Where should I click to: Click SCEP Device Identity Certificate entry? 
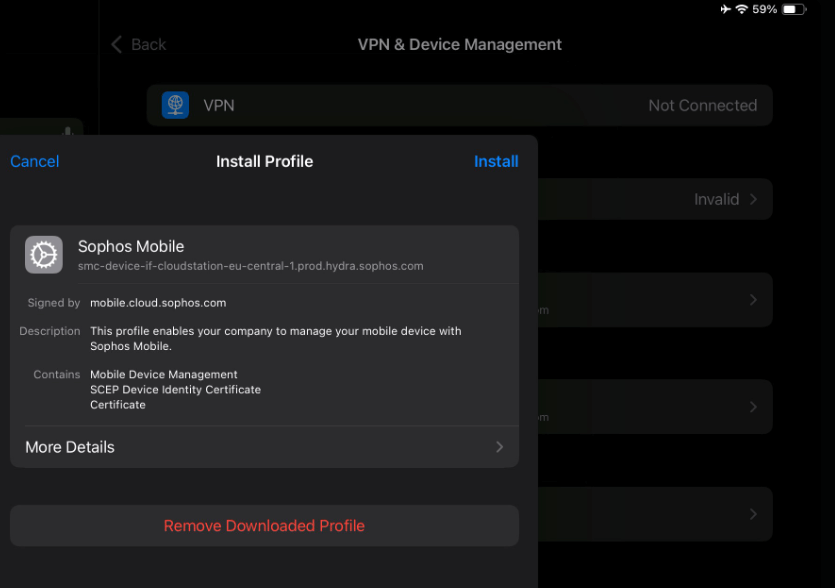(x=175, y=389)
